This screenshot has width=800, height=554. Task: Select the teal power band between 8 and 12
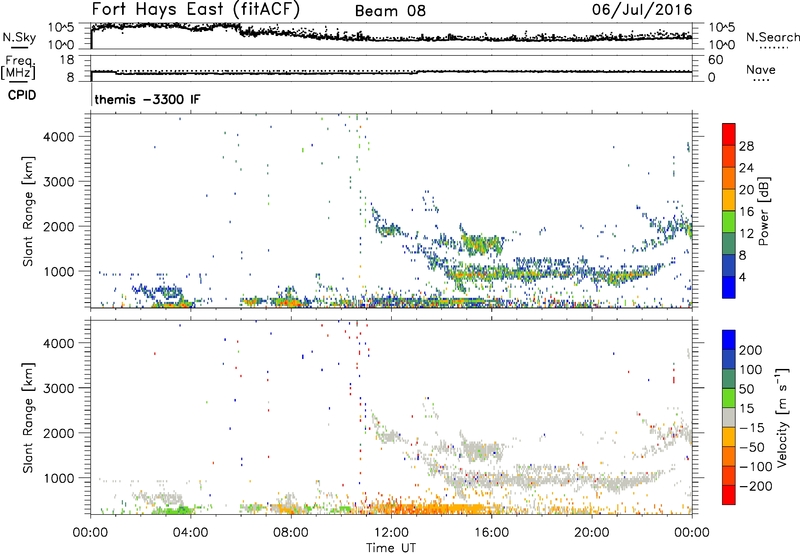729,244
